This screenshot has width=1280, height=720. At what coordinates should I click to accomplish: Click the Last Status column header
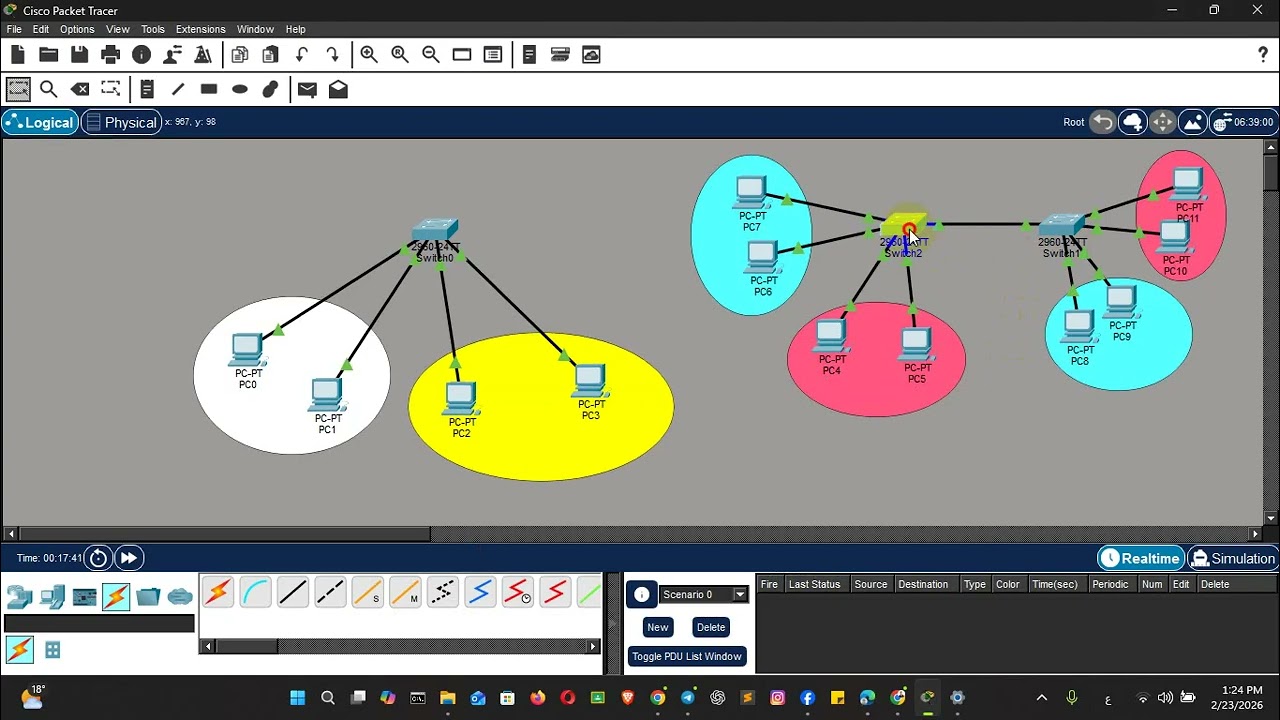(814, 584)
